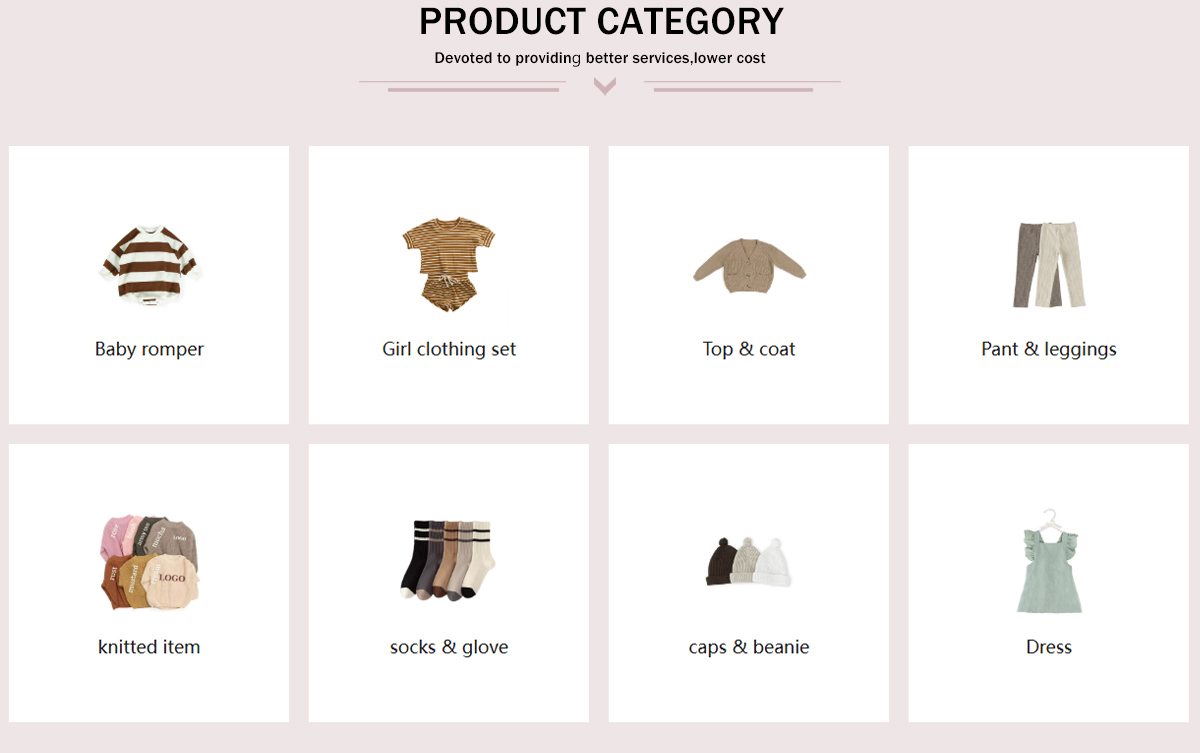1200x753 pixels.
Task: Click the row of socks image
Action: tap(448, 560)
